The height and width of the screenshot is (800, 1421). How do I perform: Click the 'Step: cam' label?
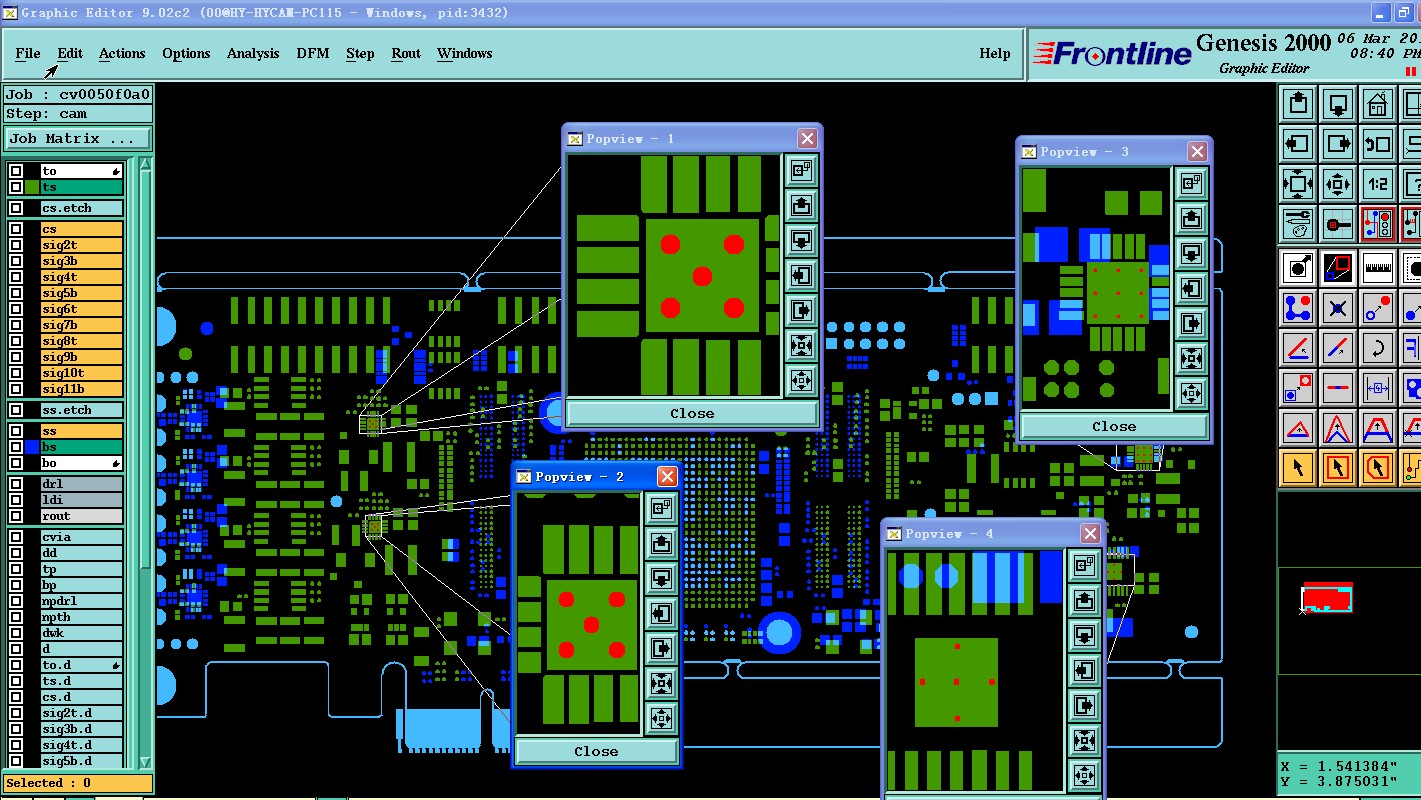(x=46, y=113)
